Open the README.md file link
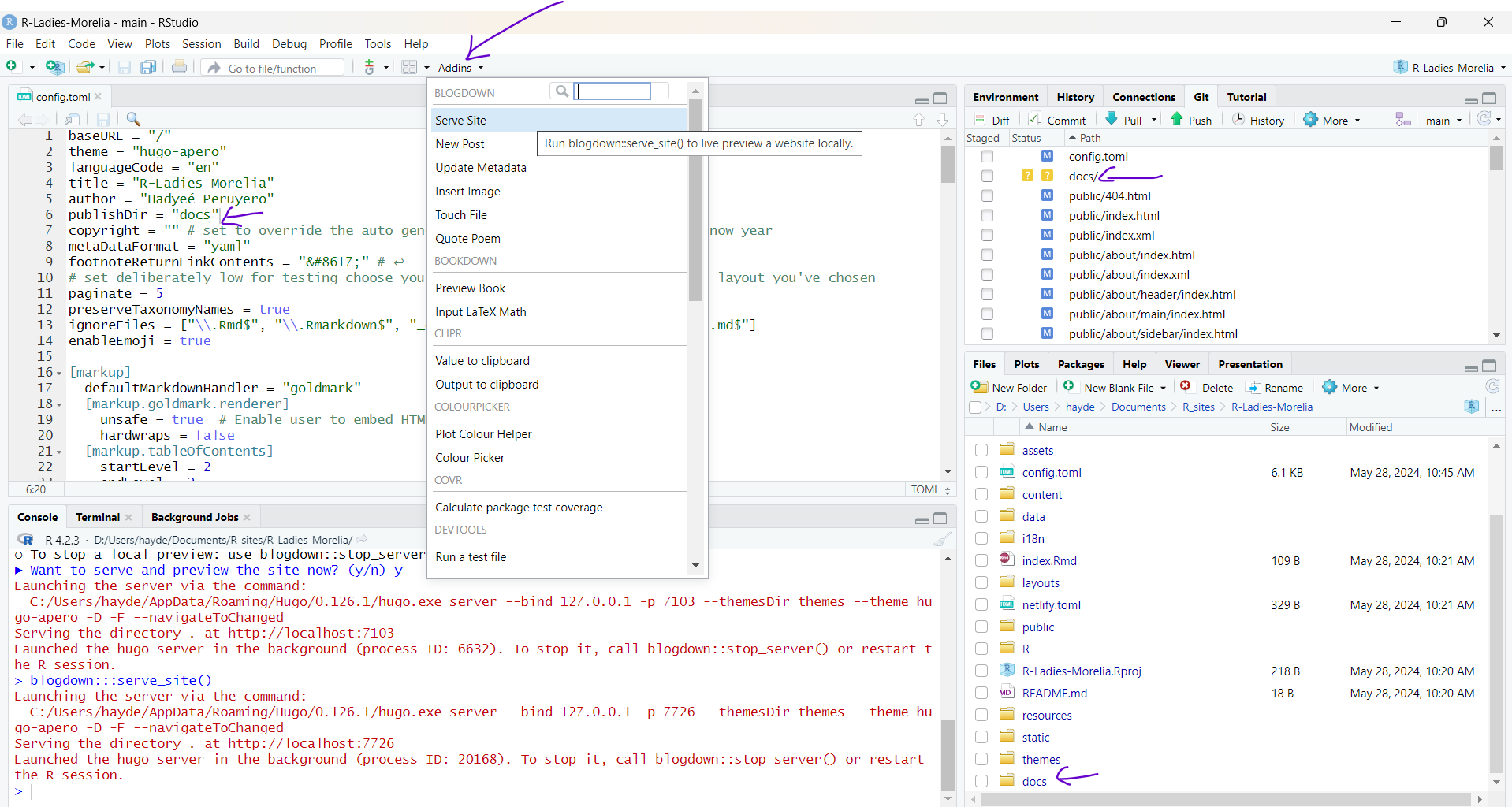Viewport: 1512px width, 807px height. point(1054,694)
